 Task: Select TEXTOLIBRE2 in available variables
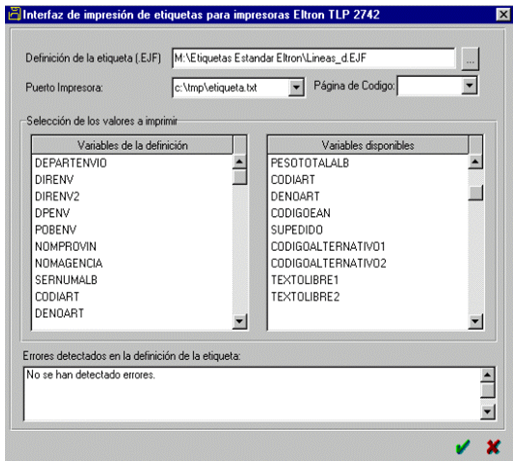coord(305,296)
